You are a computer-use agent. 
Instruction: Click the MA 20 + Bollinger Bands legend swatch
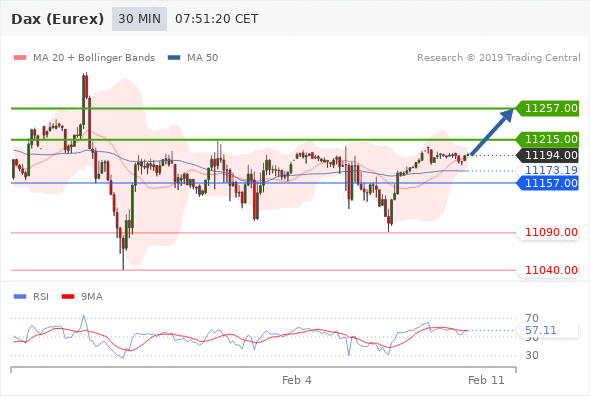tap(20, 58)
